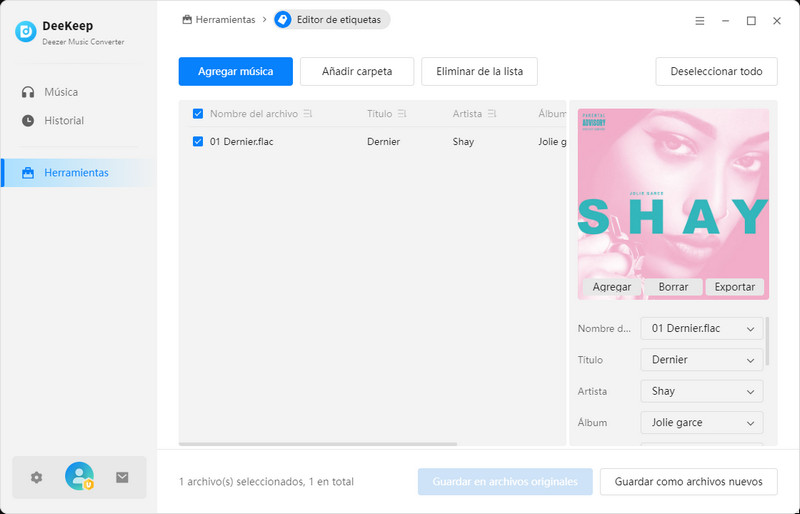Image resolution: width=800 pixels, height=514 pixels.
Task: Go to Música section
Action: pyautogui.click(x=61, y=92)
